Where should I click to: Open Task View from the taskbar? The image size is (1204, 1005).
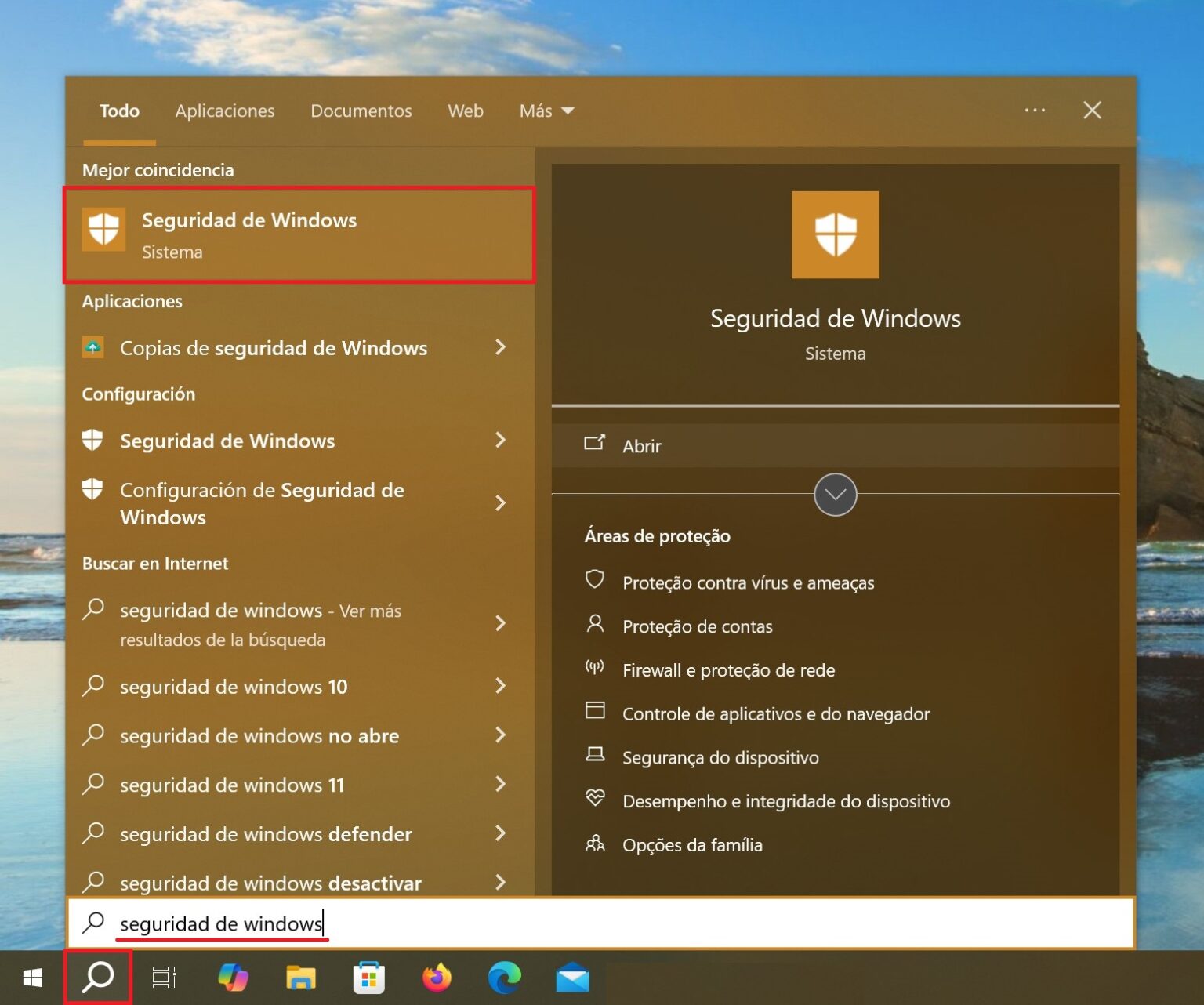click(164, 978)
